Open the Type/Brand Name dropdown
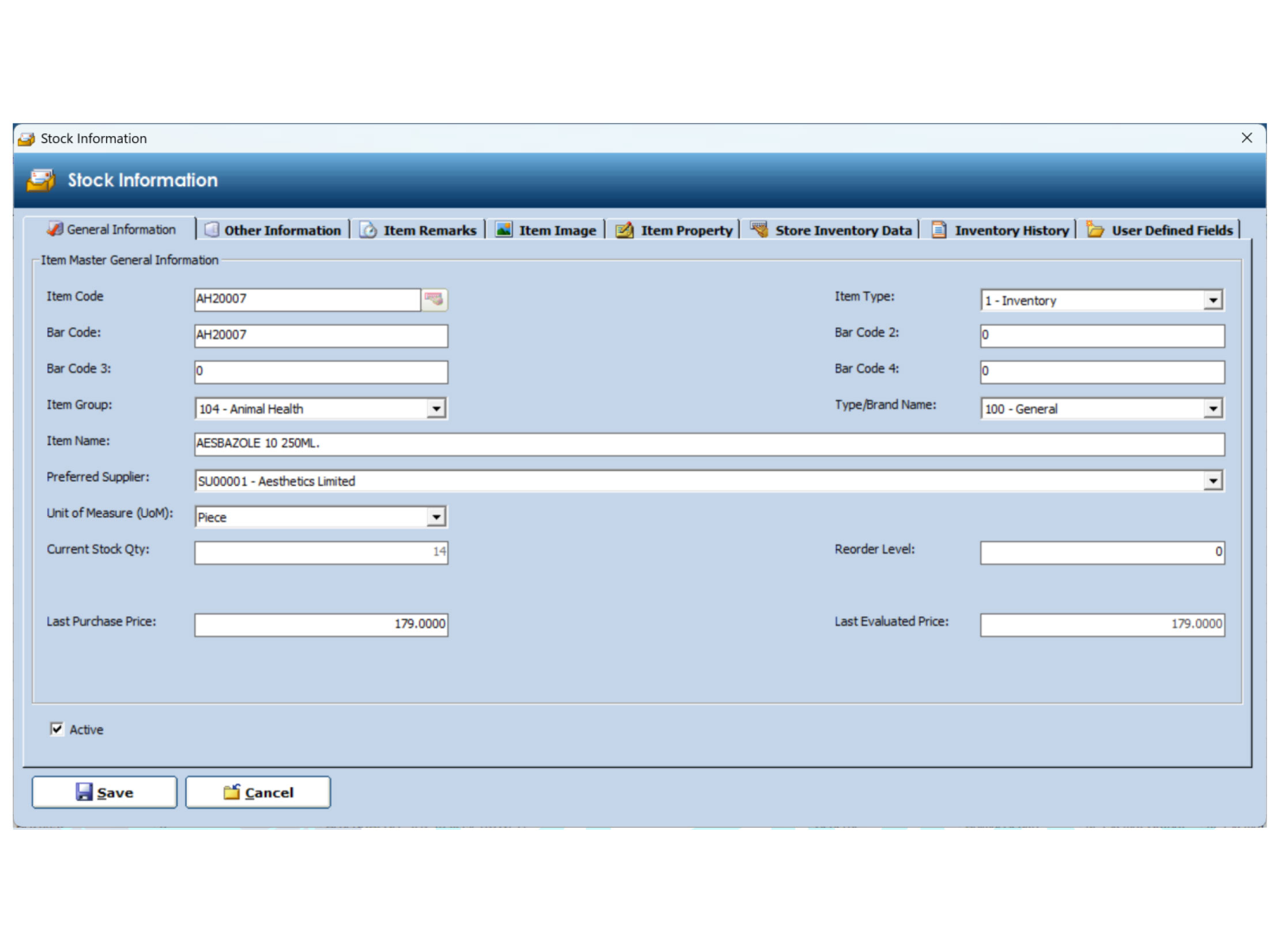 1213,409
